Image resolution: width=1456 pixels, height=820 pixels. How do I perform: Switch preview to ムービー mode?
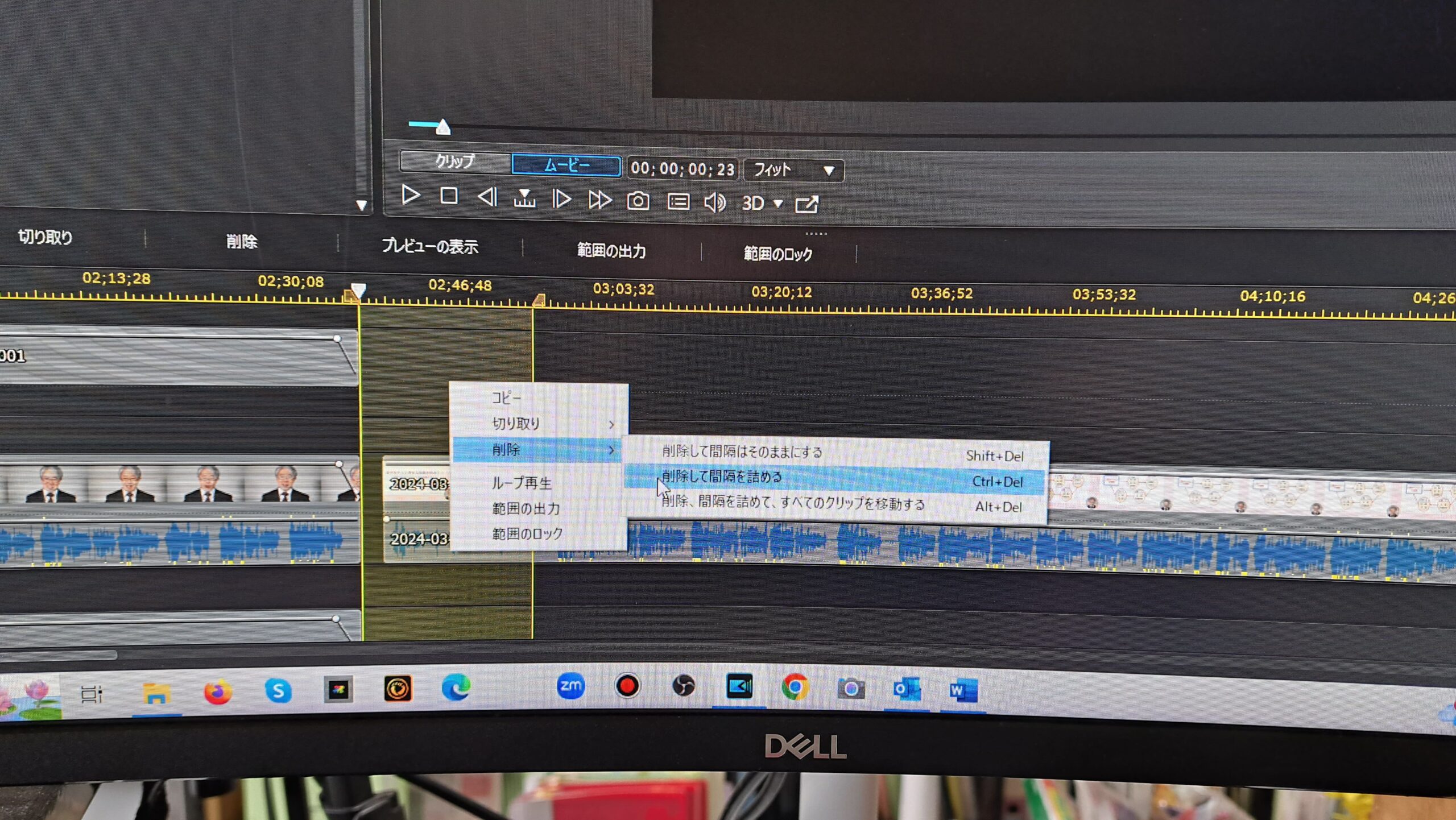coord(566,165)
